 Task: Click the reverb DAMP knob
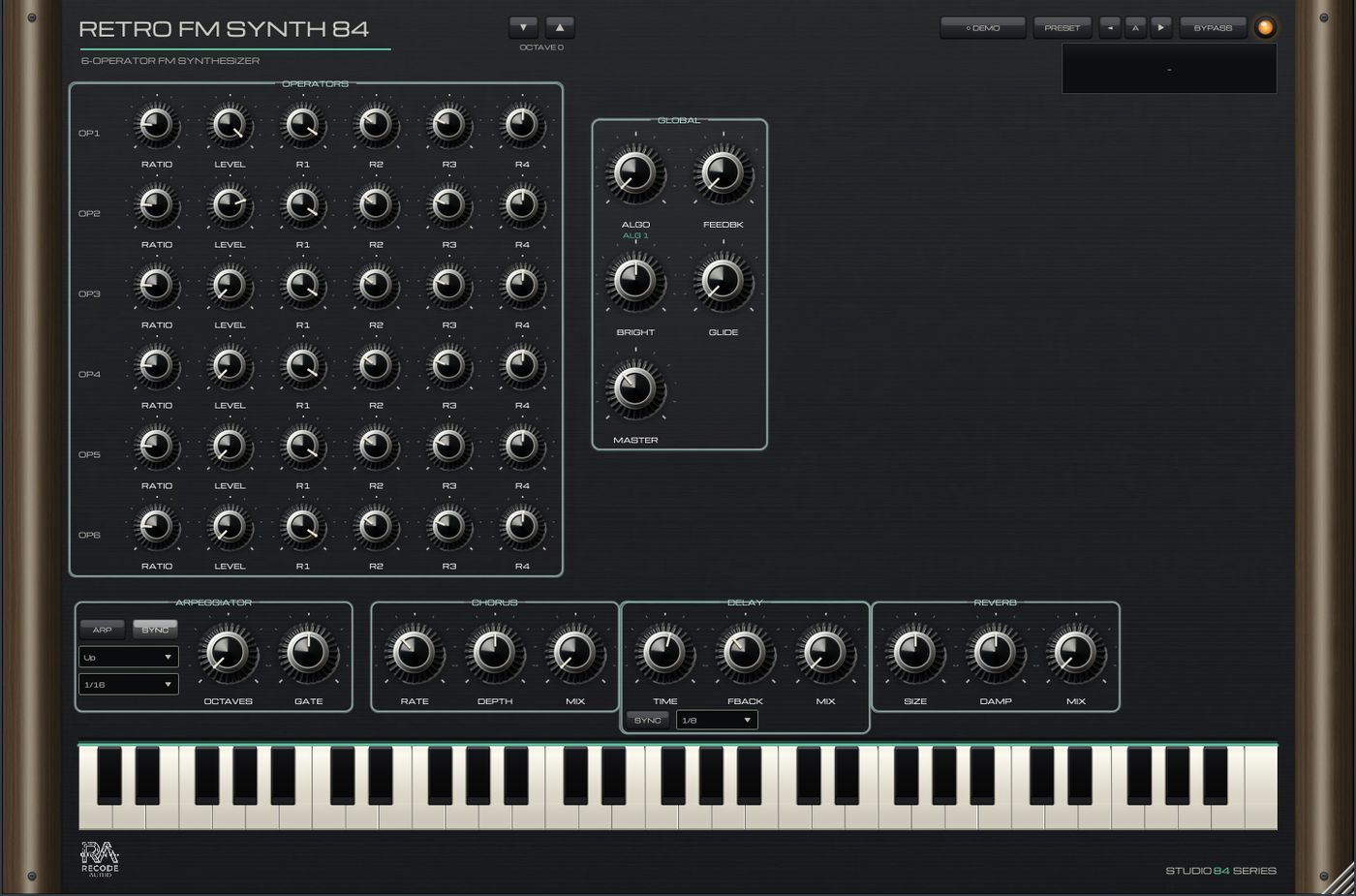click(996, 652)
